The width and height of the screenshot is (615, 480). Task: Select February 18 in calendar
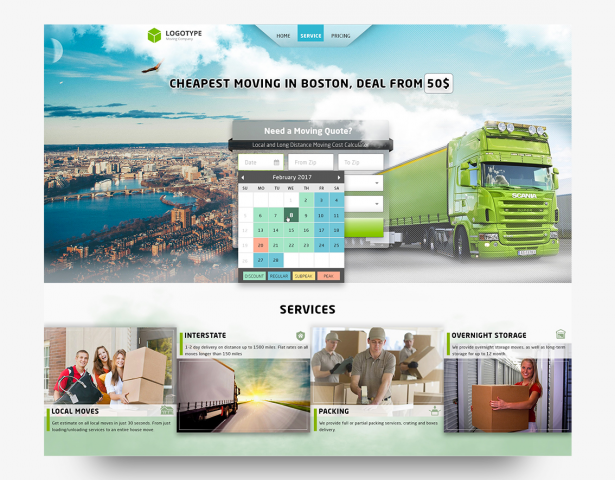click(x=337, y=230)
